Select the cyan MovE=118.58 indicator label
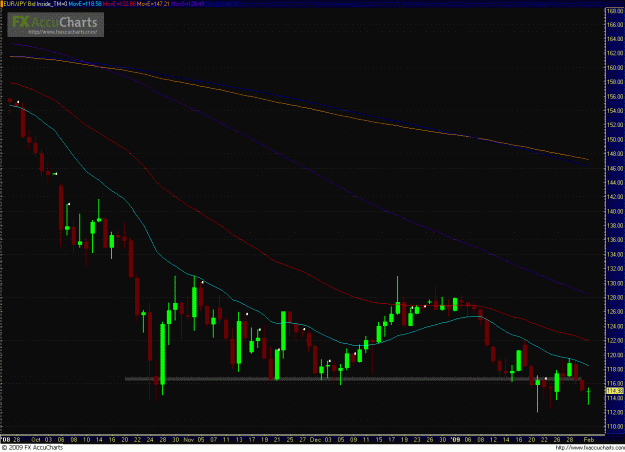Viewport: 625px width, 452px height. [x=85, y=4]
